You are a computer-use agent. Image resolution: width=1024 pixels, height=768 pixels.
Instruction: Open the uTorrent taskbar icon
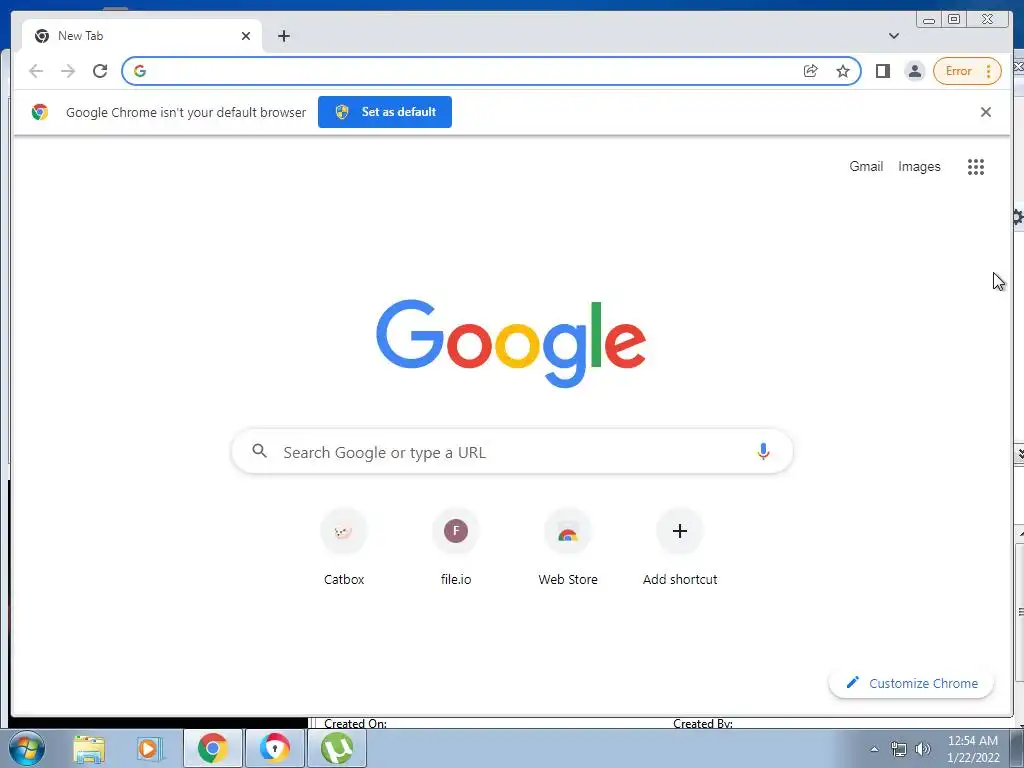click(337, 748)
